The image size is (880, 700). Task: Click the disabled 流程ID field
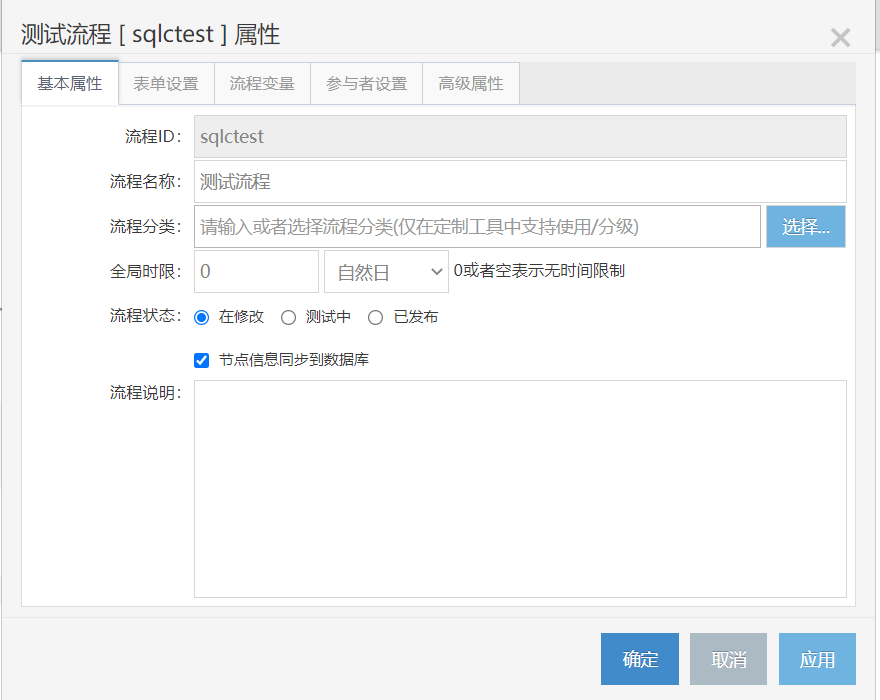point(520,136)
